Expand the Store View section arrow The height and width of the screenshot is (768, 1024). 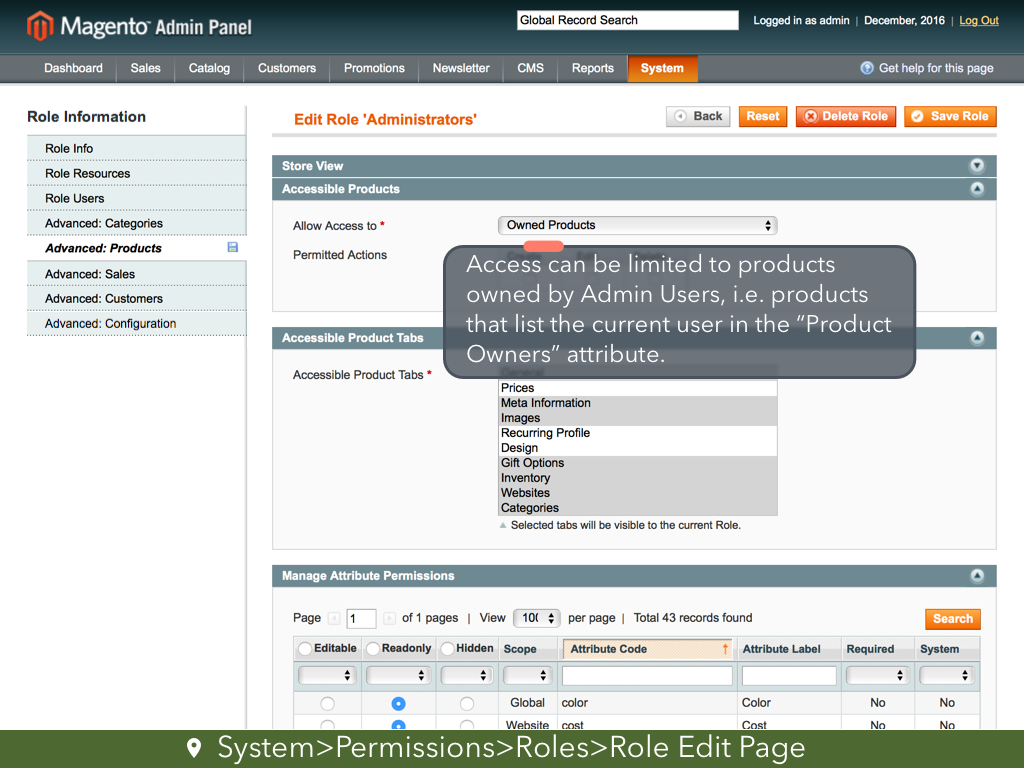977,166
